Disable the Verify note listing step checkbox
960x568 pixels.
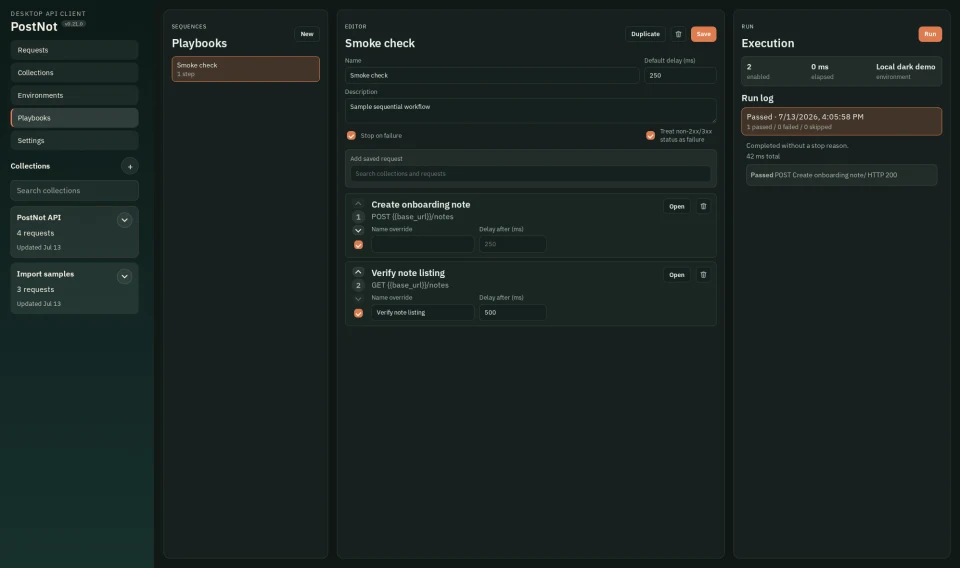click(x=358, y=313)
